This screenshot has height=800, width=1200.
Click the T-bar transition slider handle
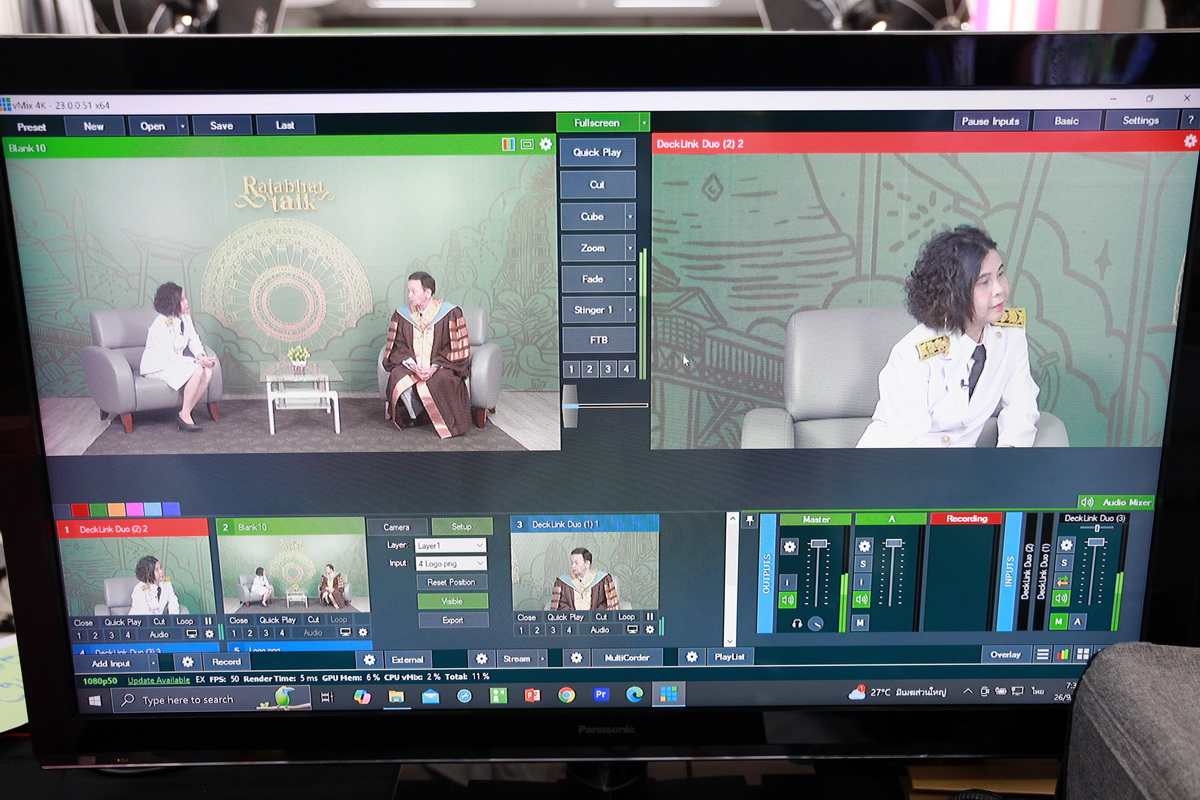coord(570,405)
